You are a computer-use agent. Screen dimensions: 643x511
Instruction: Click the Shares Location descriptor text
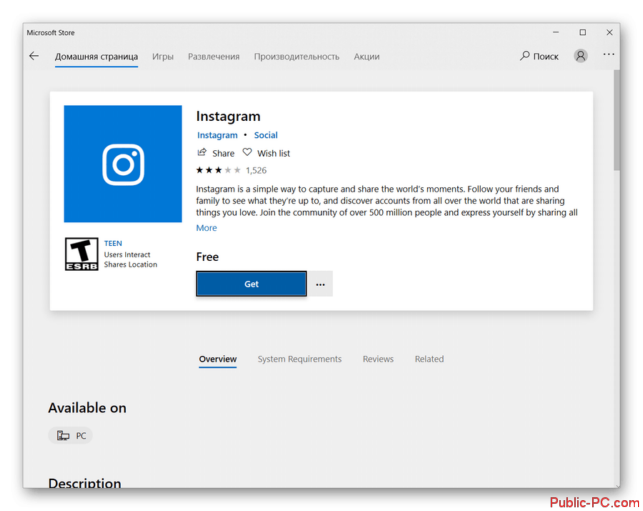point(130,265)
